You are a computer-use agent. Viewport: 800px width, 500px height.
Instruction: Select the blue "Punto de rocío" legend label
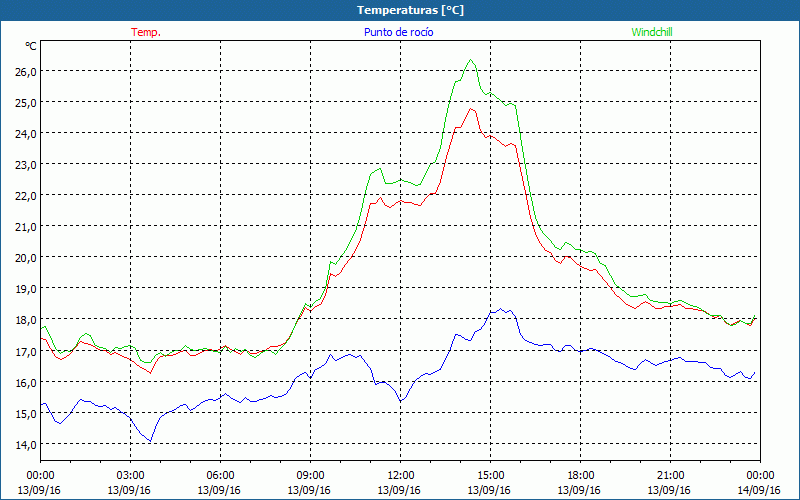pyautogui.click(x=398, y=32)
